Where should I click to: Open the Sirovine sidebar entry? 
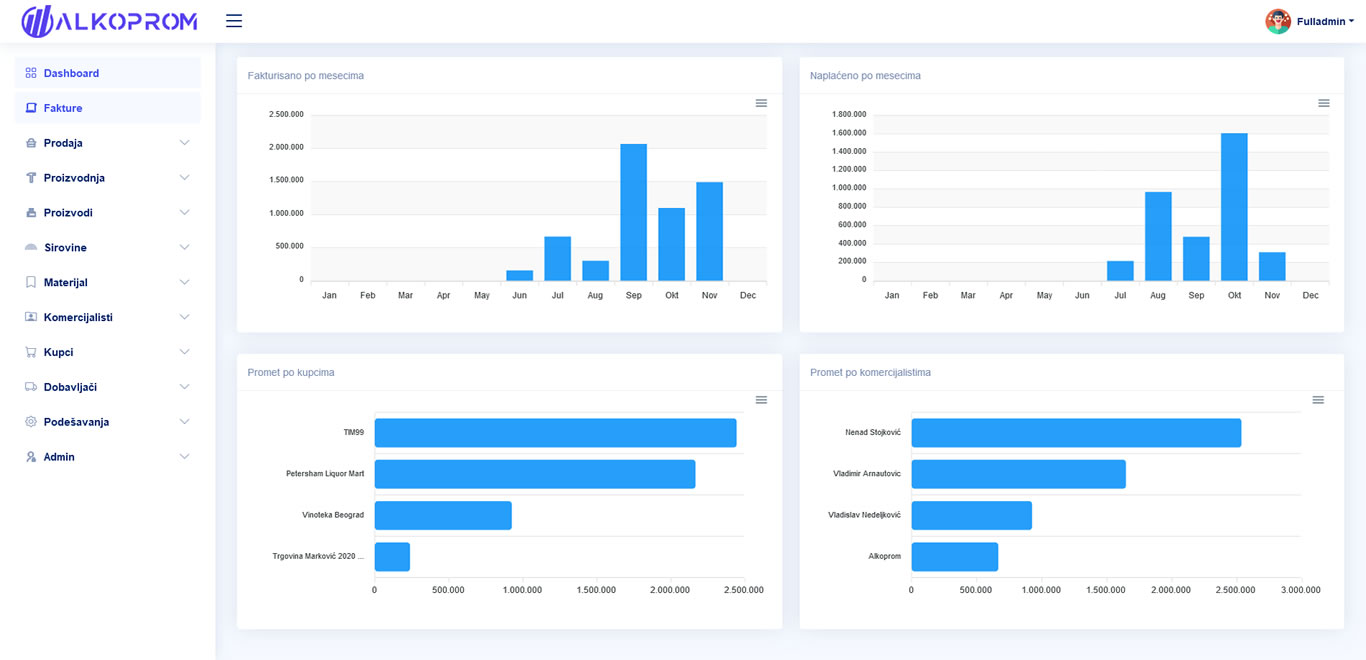(108, 247)
